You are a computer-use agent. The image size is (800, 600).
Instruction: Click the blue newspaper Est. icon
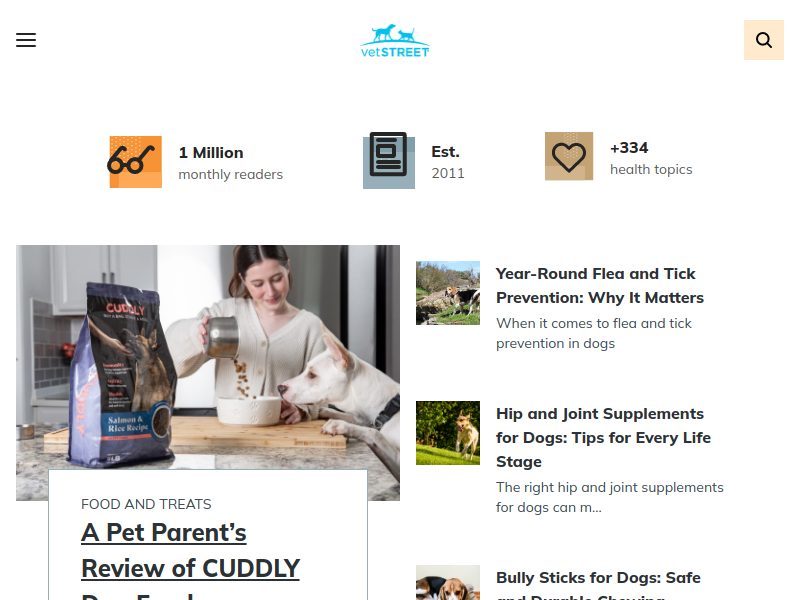[x=389, y=161]
